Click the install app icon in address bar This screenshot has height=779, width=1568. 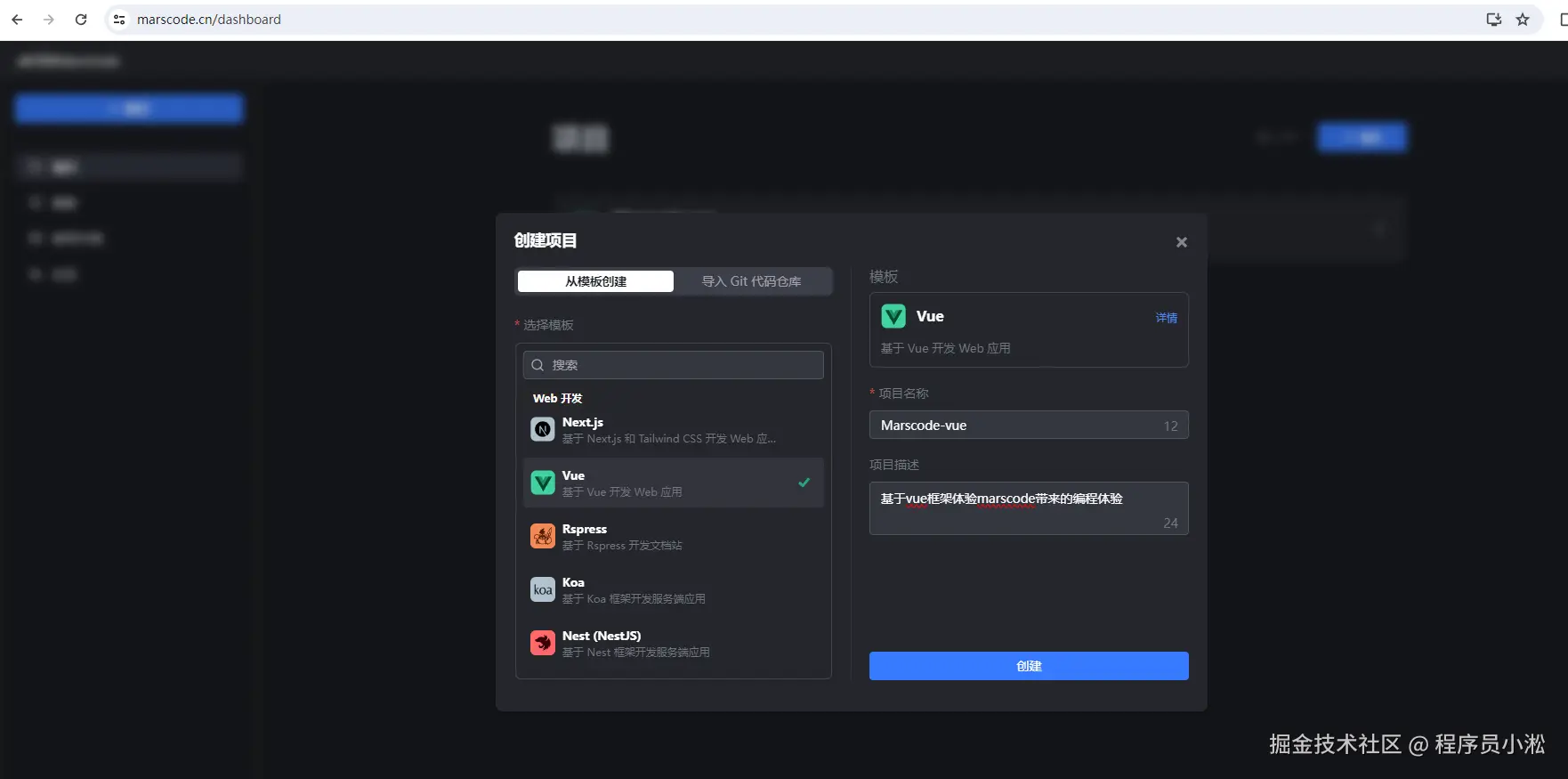point(1494,20)
